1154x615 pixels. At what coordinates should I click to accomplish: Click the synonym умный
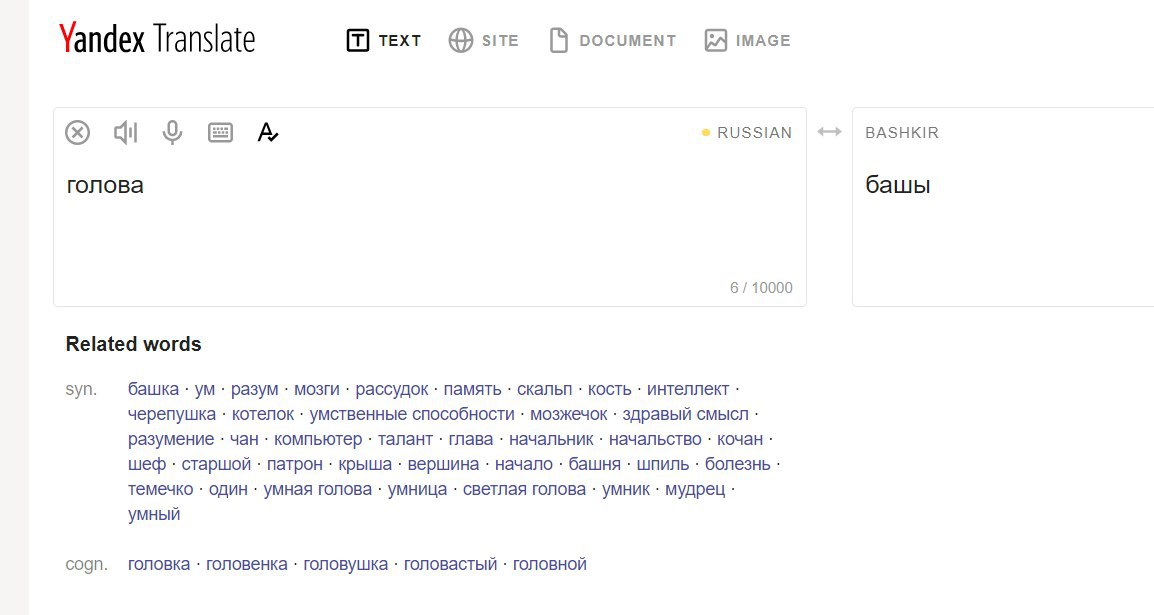[x=154, y=514]
